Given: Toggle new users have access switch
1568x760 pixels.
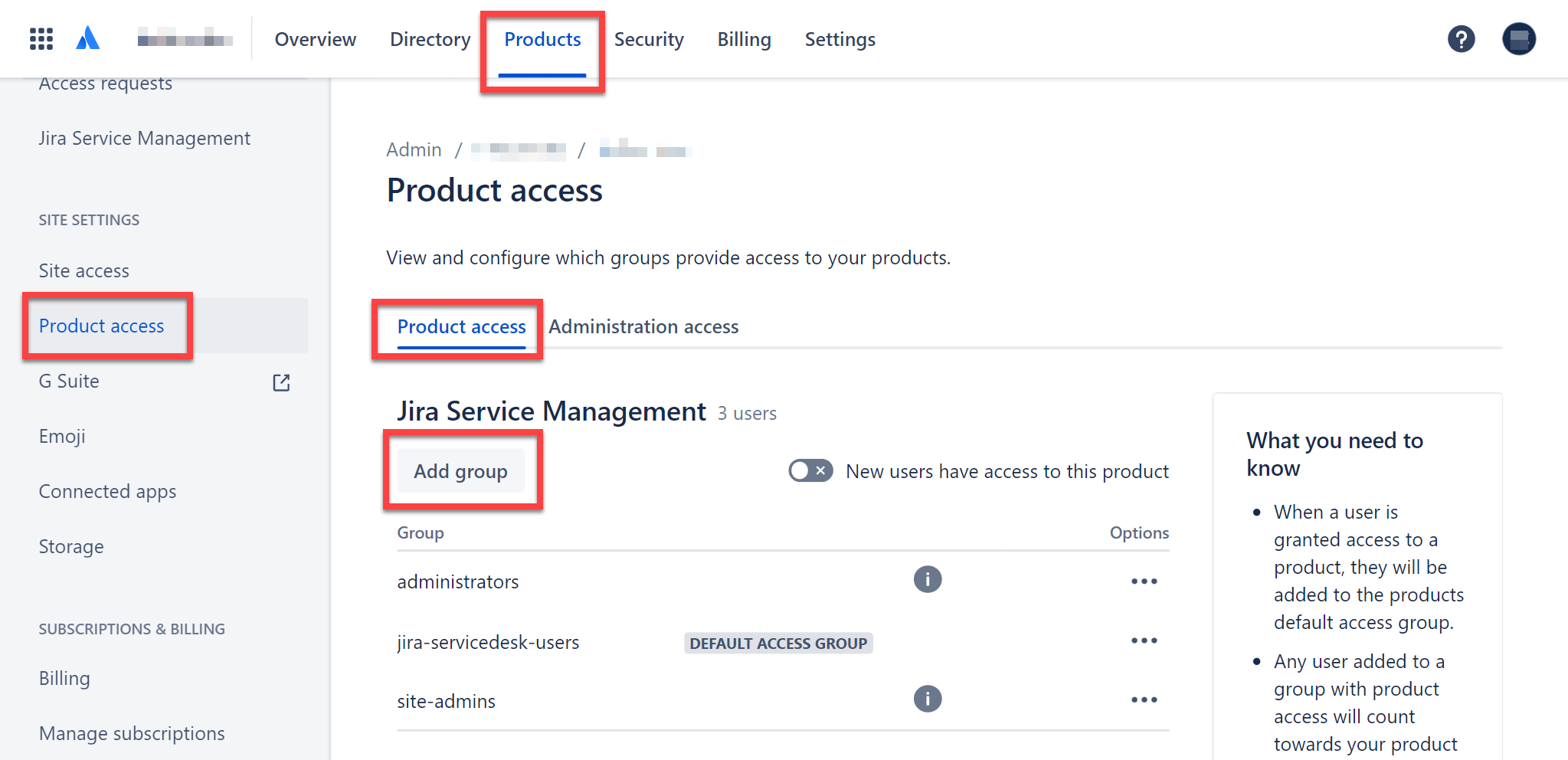Looking at the screenshot, I should coord(810,470).
